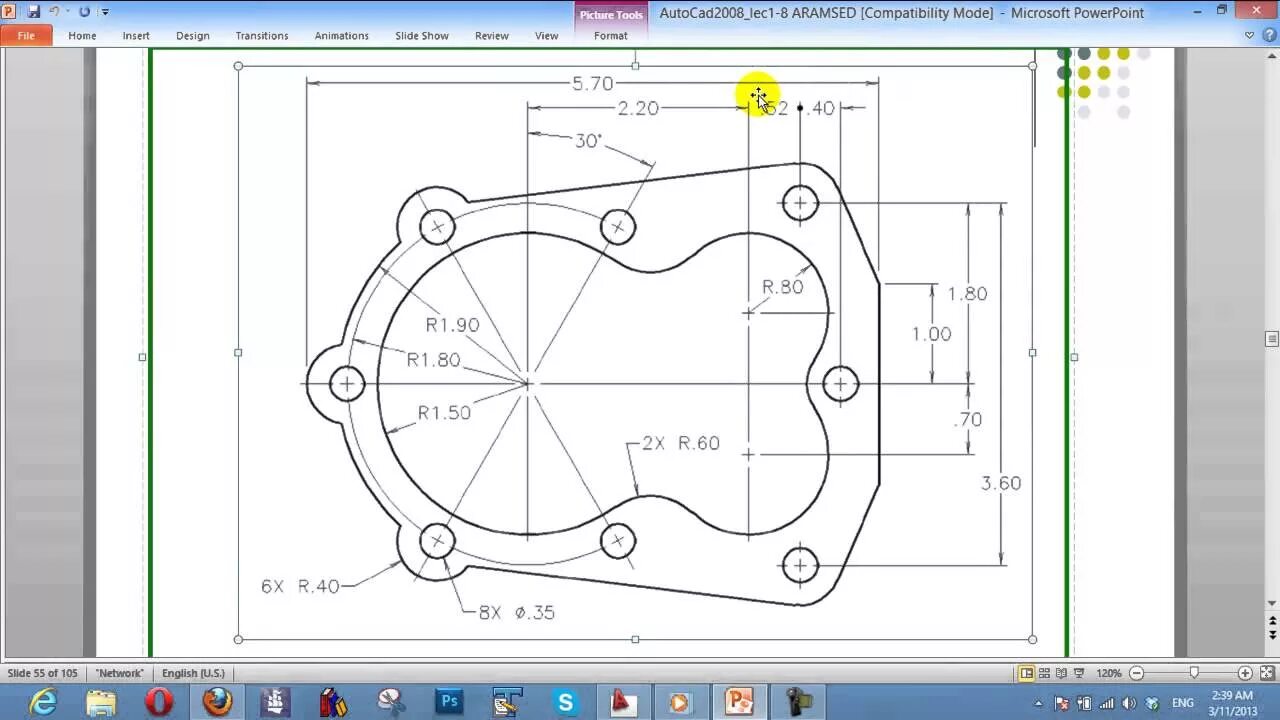This screenshot has height=720, width=1280.
Task: Click the picture's top-left resize handle
Action: click(238, 66)
